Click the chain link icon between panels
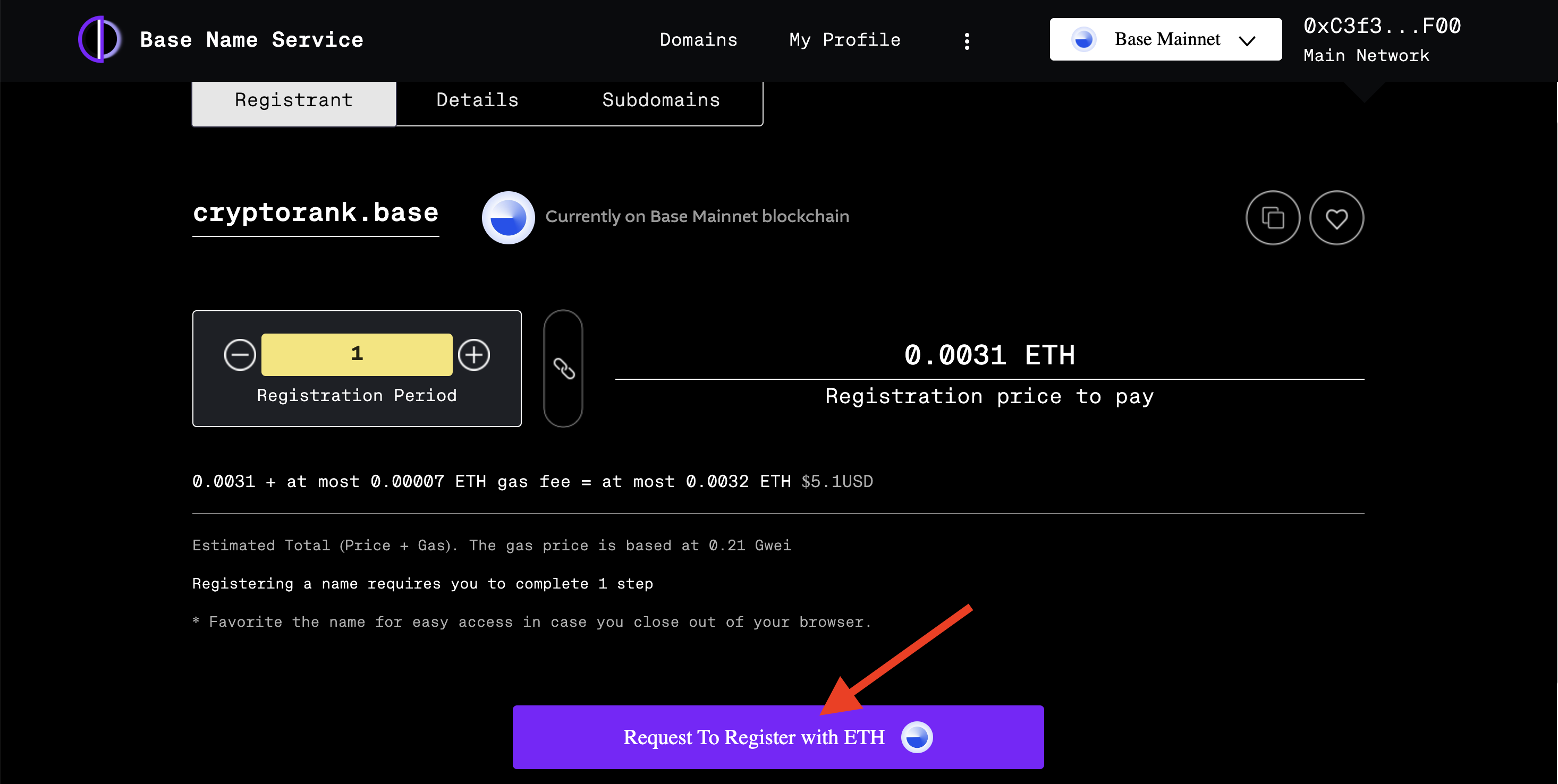 coord(563,368)
